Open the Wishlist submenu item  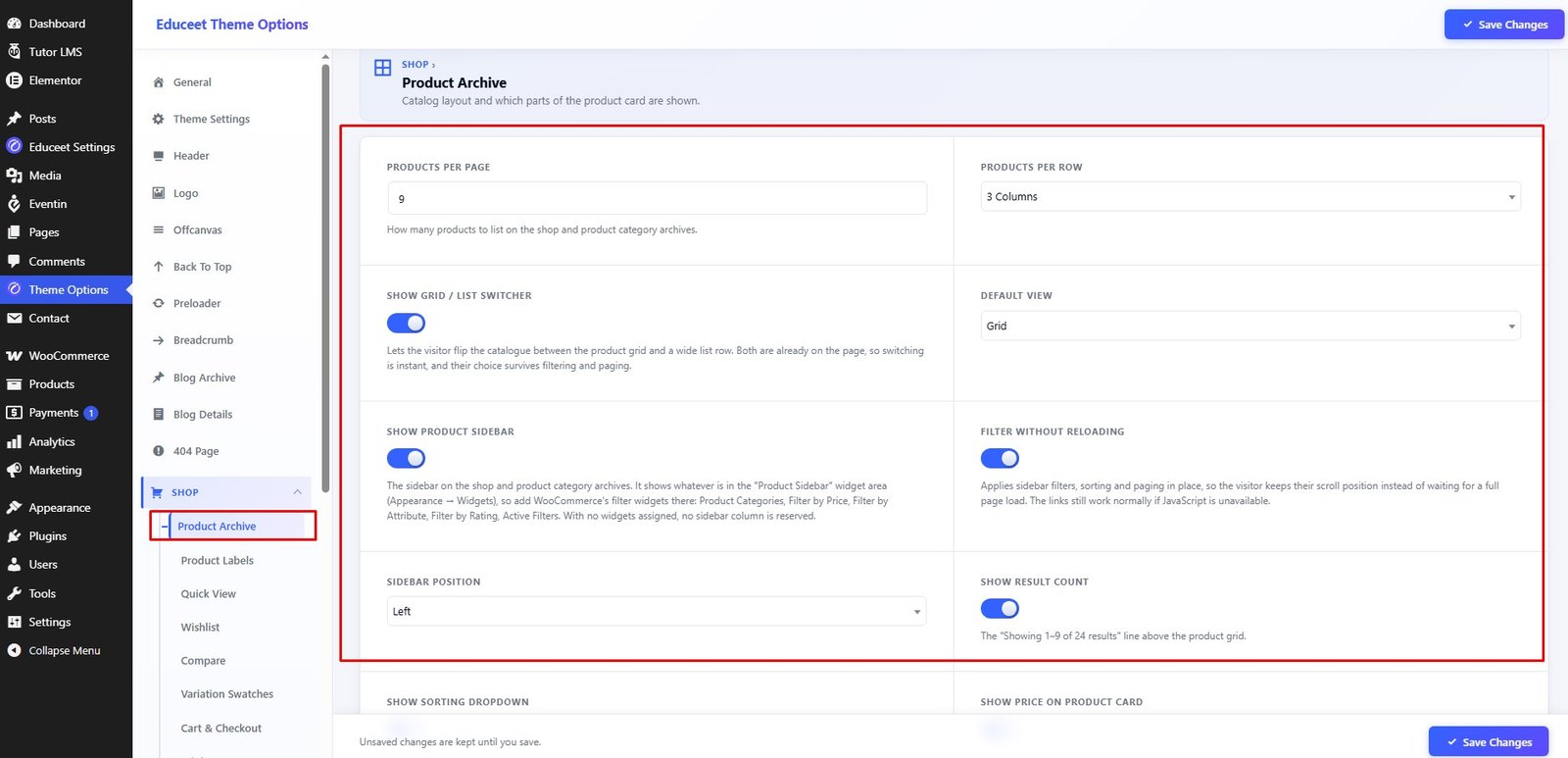[200, 628]
